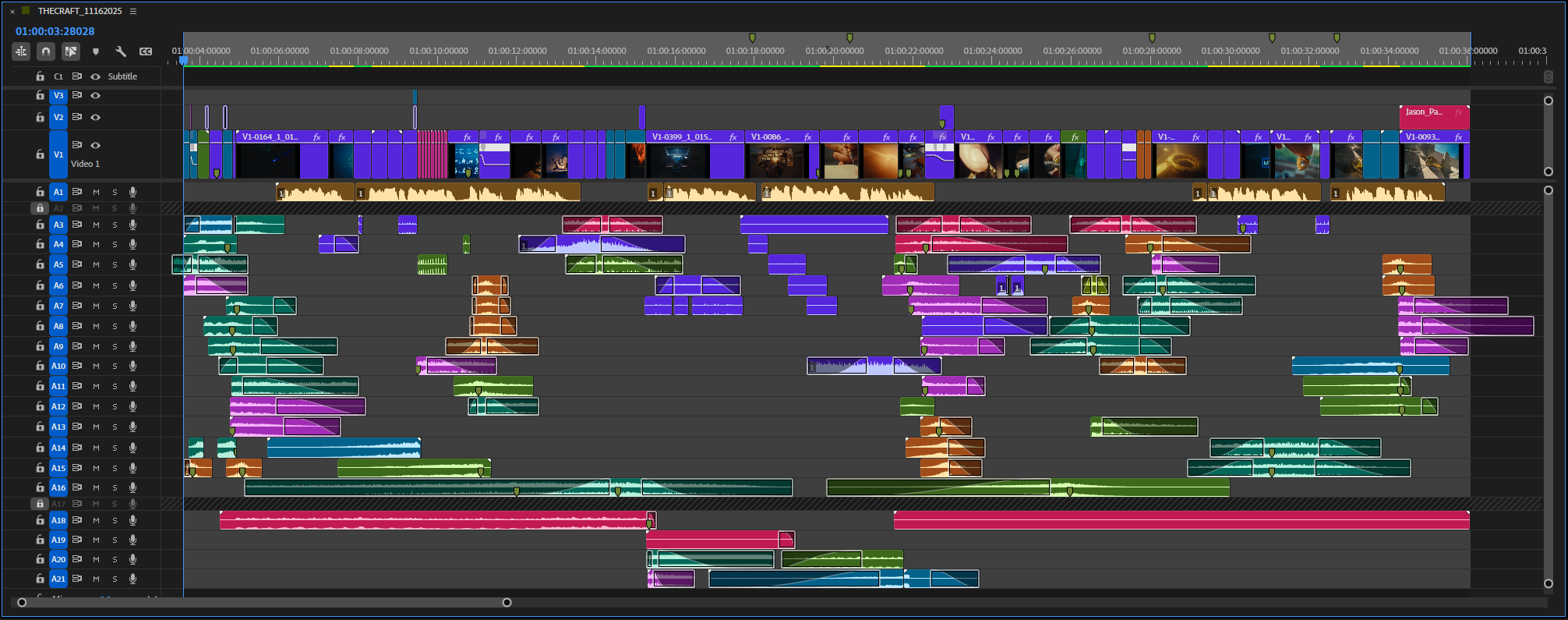This screenshot has width=1568, height=620.
Task: Select the V1-0093 video clip
Action: (1434, 154)
